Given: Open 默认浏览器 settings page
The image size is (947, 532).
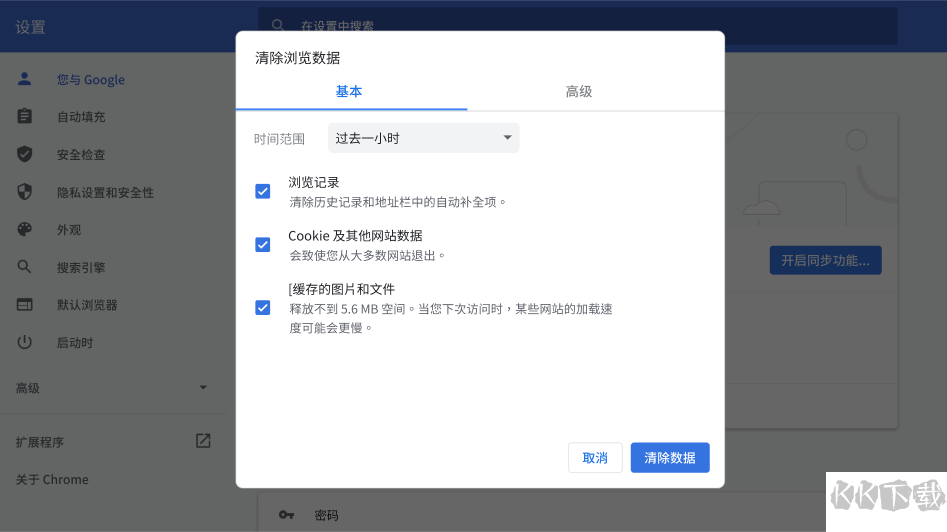Looking at the screenshot, I should pyautogui.click(x=87, y=305).
